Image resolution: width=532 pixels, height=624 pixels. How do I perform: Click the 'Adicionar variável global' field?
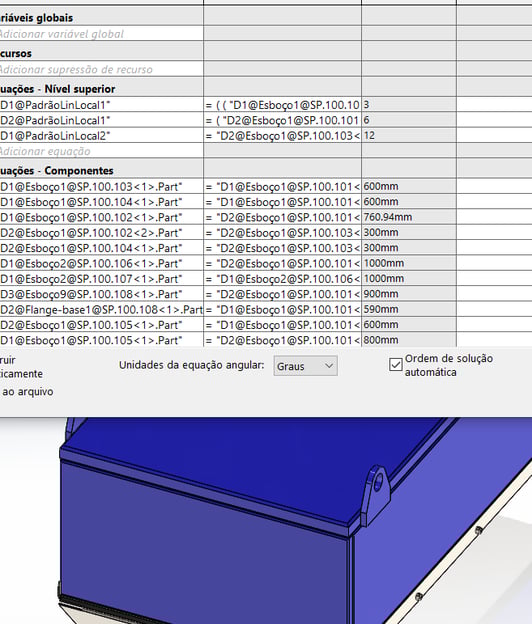click(x=101, y=34)
